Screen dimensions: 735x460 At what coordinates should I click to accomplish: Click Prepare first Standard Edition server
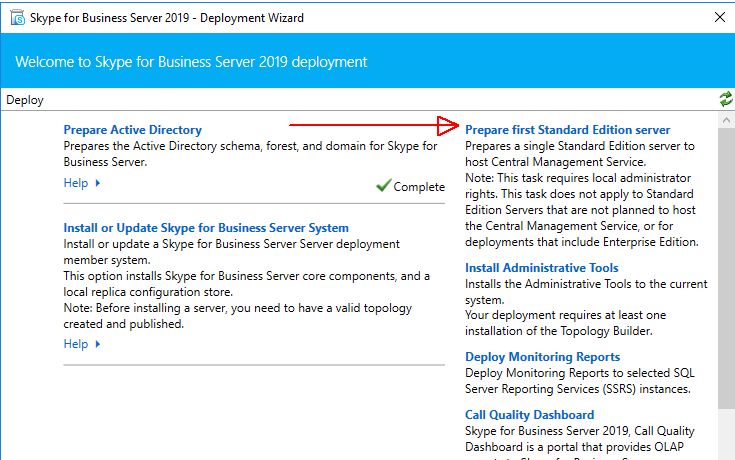pos(568,130)
